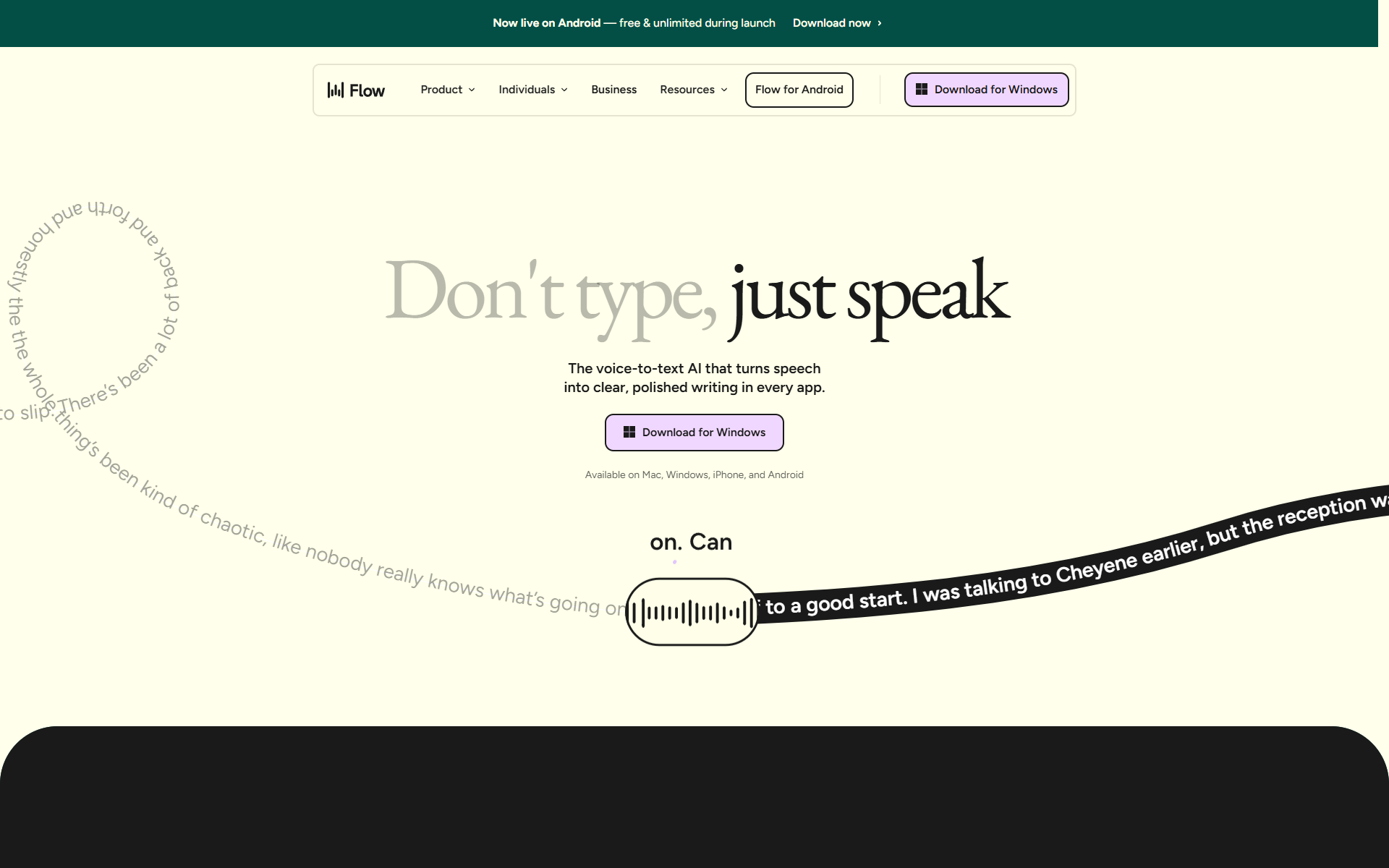
Task: Click Download now in the top banner
Action: click(x=832, y=23)
